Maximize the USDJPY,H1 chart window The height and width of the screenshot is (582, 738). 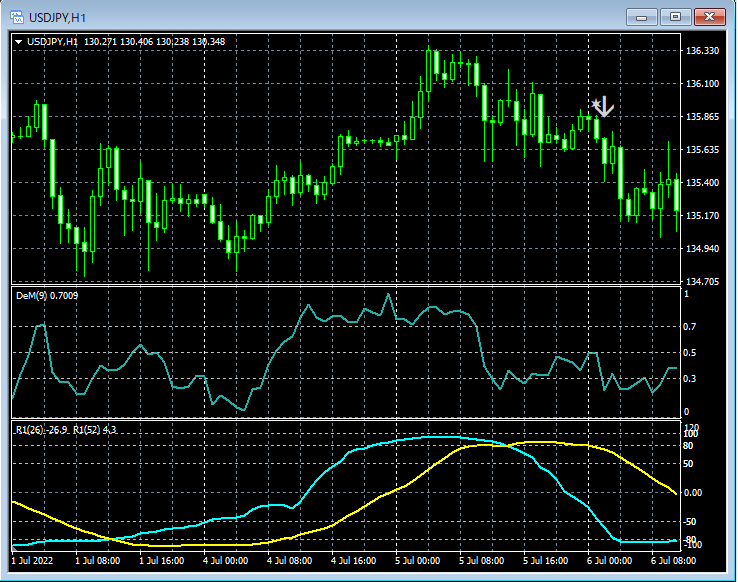point(675,16)
